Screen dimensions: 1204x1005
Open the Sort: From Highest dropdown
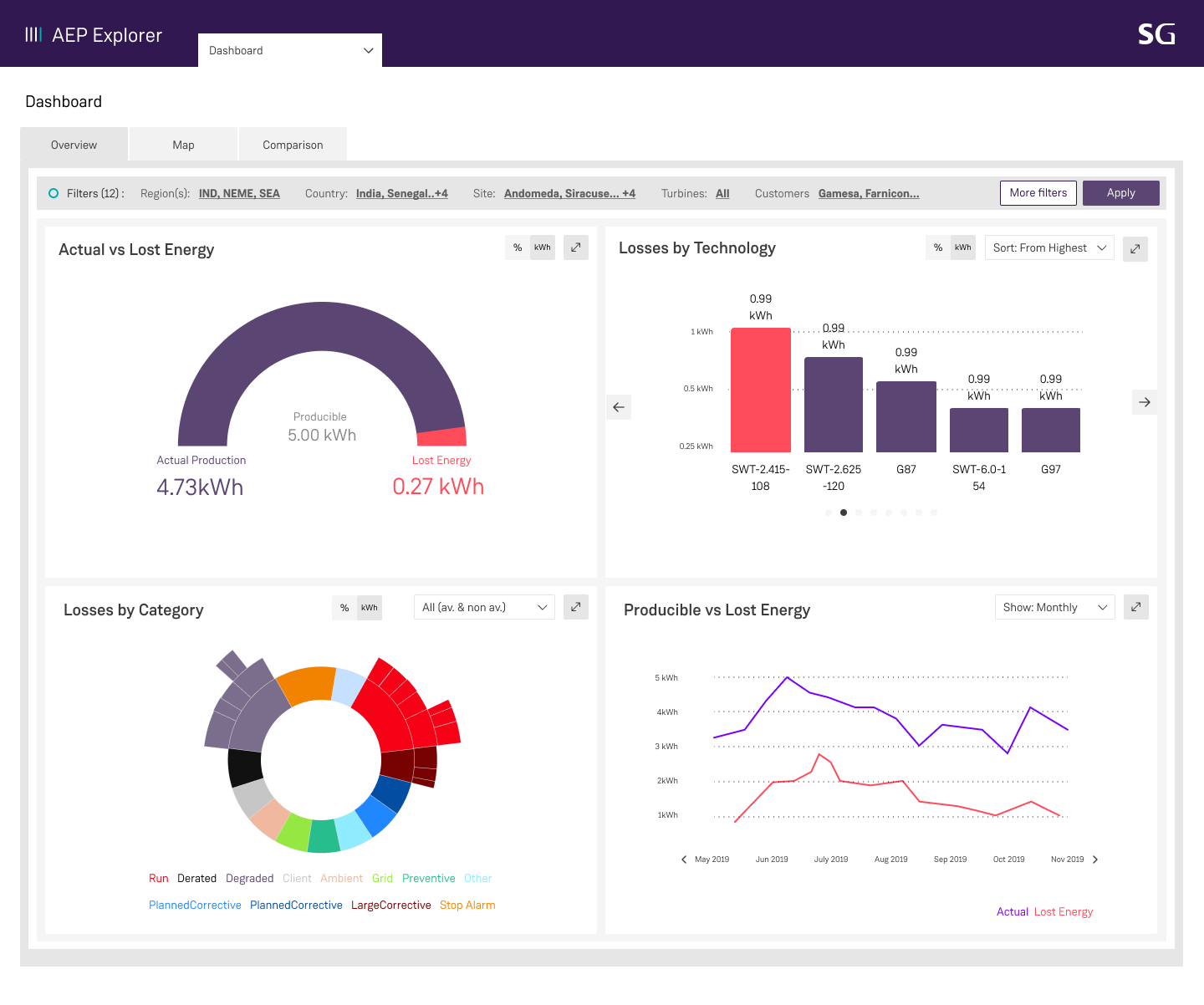(1049, 247)
